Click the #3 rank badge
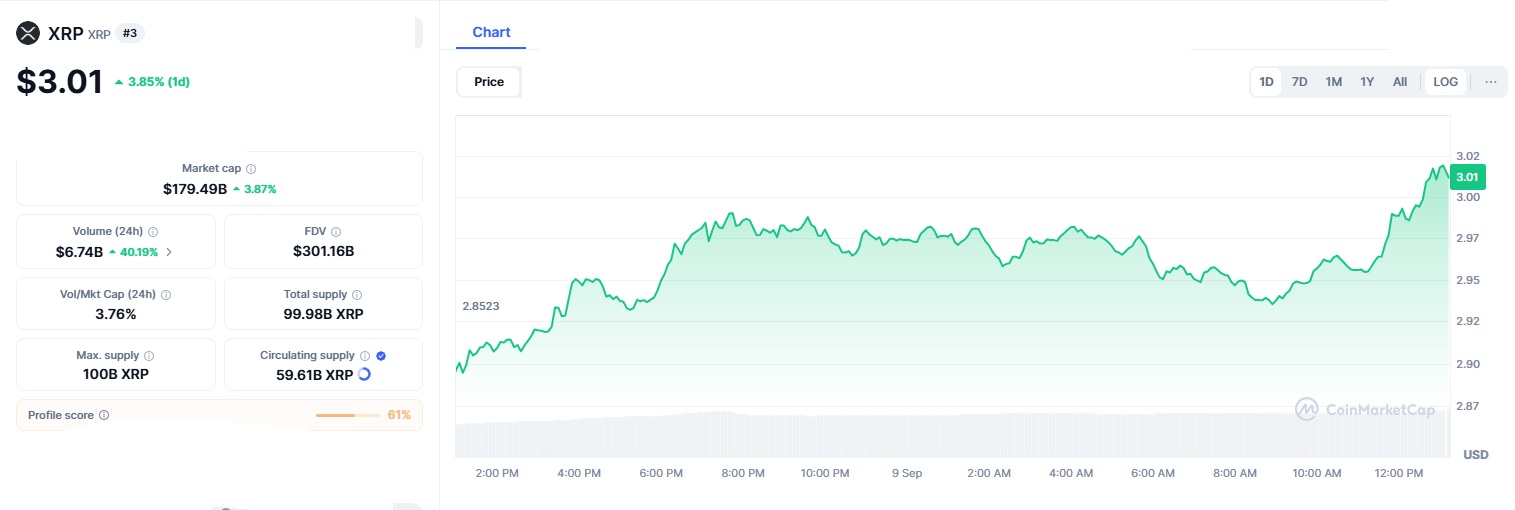The height and width of the screenshot is (510, 1515). [130, 33]
